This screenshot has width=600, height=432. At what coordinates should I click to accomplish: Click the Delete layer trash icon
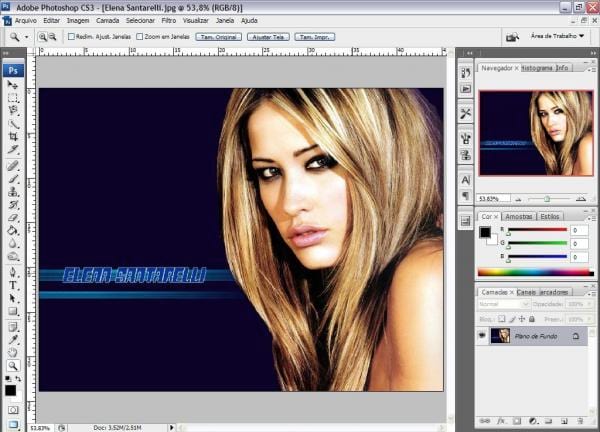580,421
